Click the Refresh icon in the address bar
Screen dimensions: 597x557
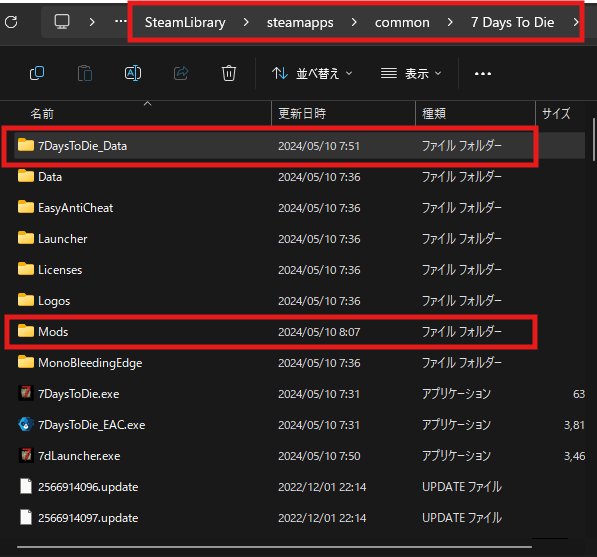11,22
